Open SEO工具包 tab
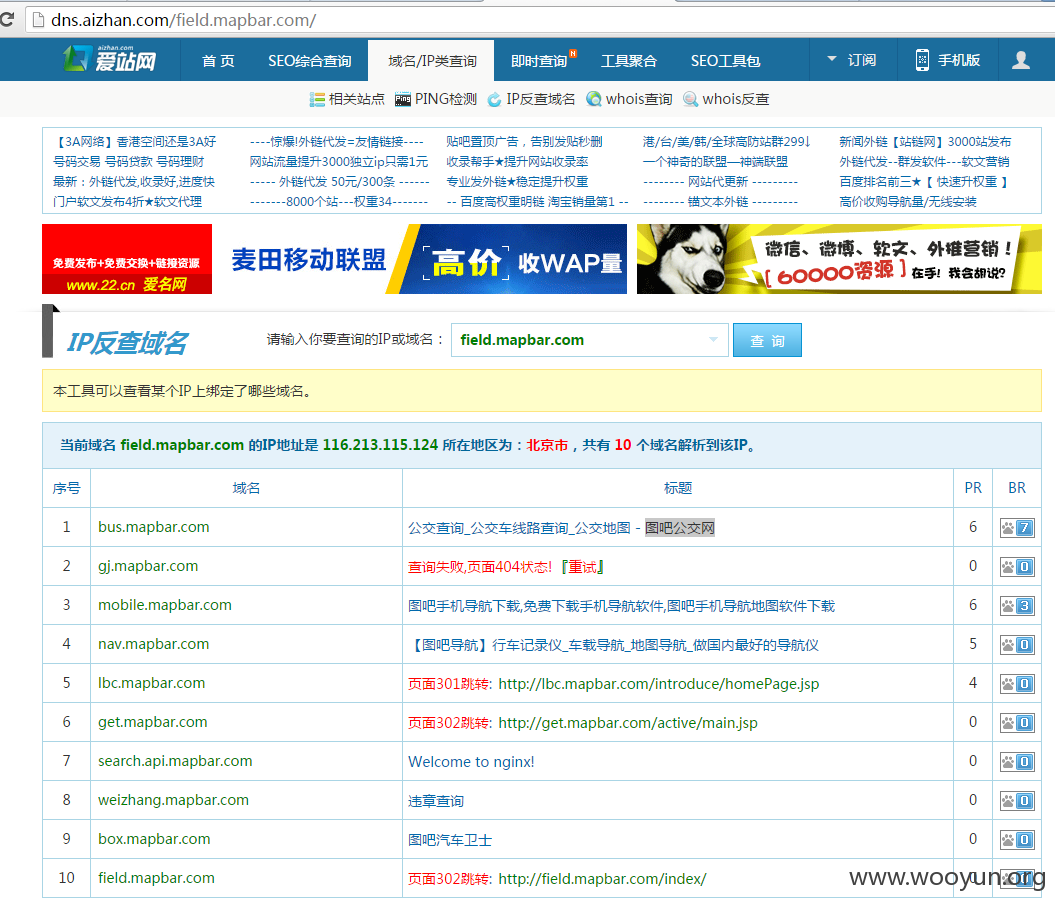Viewport: 1055px width, 906px height. tap(725, 61)
